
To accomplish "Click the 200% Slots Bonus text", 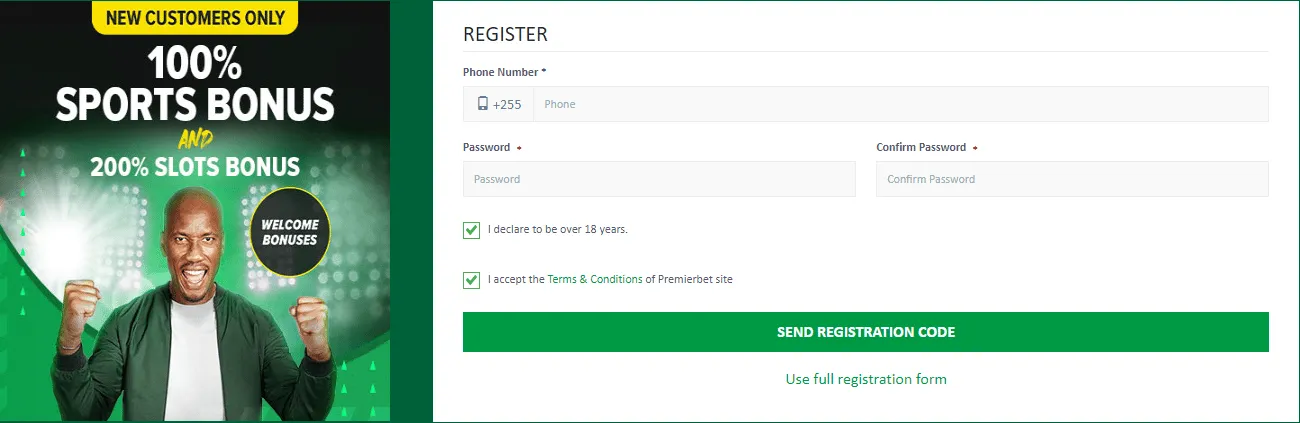I will pyautogui.click(x=195, y=166).
